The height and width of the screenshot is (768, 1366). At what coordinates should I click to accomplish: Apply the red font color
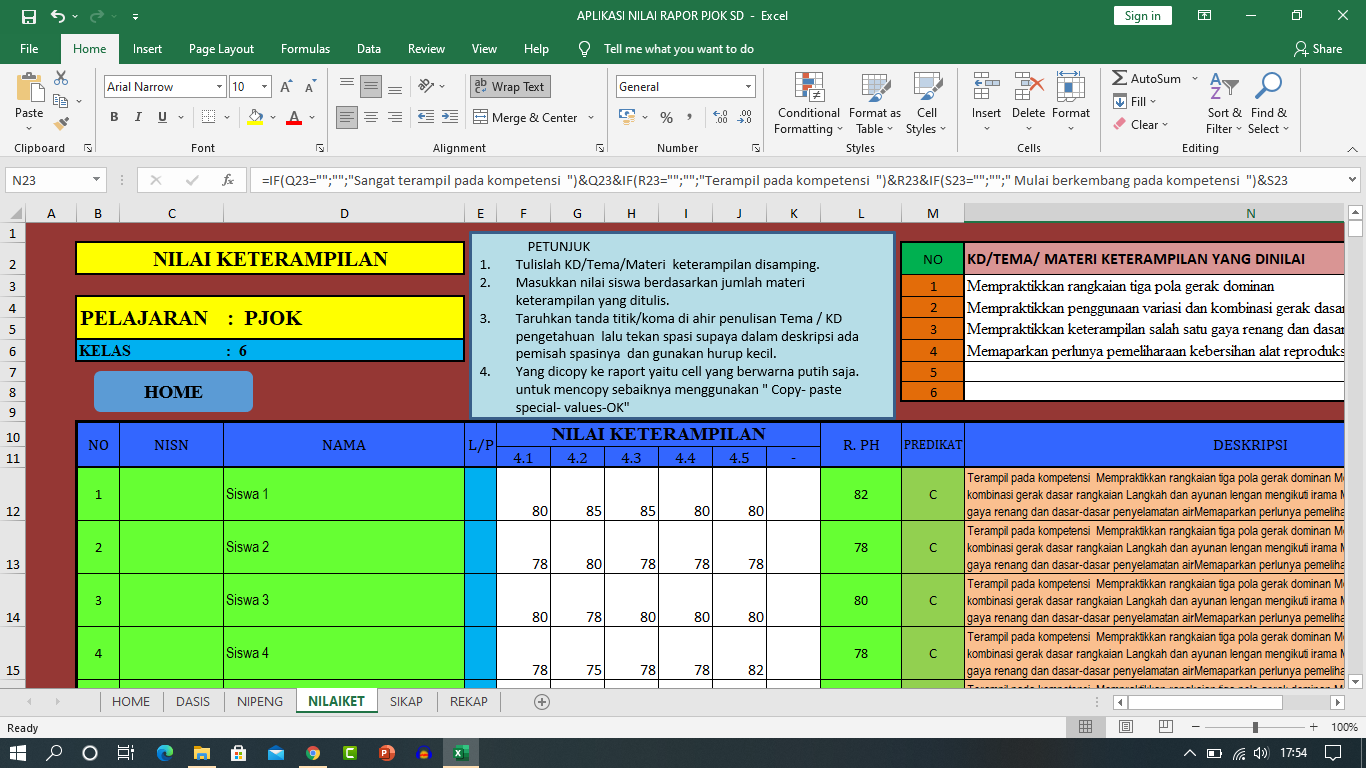tap(294, 117)
